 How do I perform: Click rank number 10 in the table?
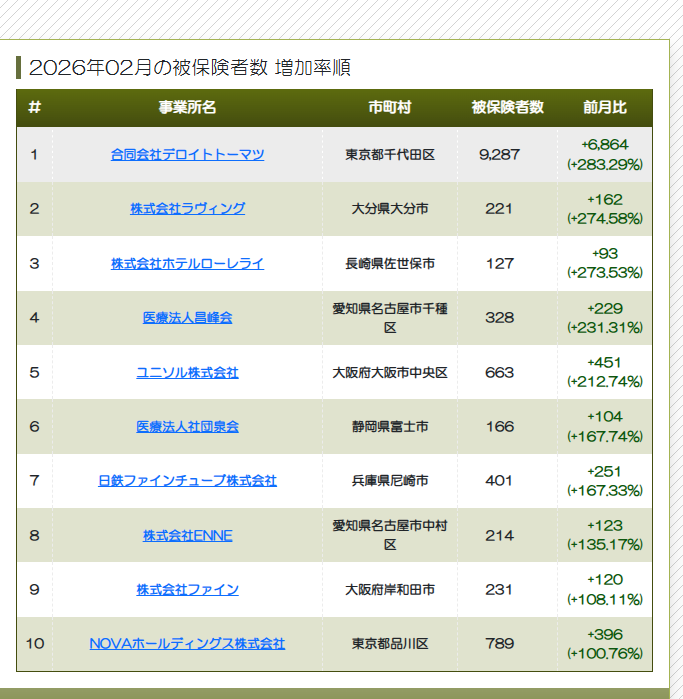[34, 644]
